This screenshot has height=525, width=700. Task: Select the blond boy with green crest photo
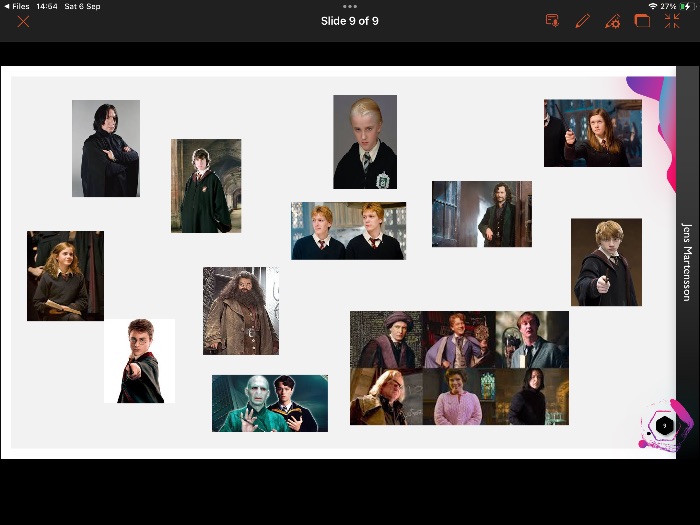click(x=365, y=142)
